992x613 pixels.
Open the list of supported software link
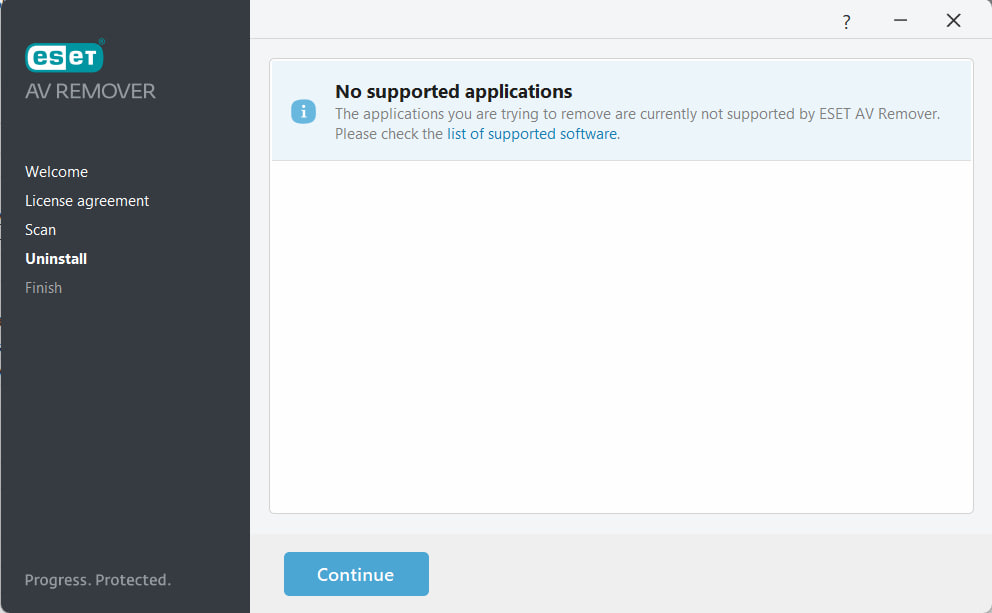[532, 134]
